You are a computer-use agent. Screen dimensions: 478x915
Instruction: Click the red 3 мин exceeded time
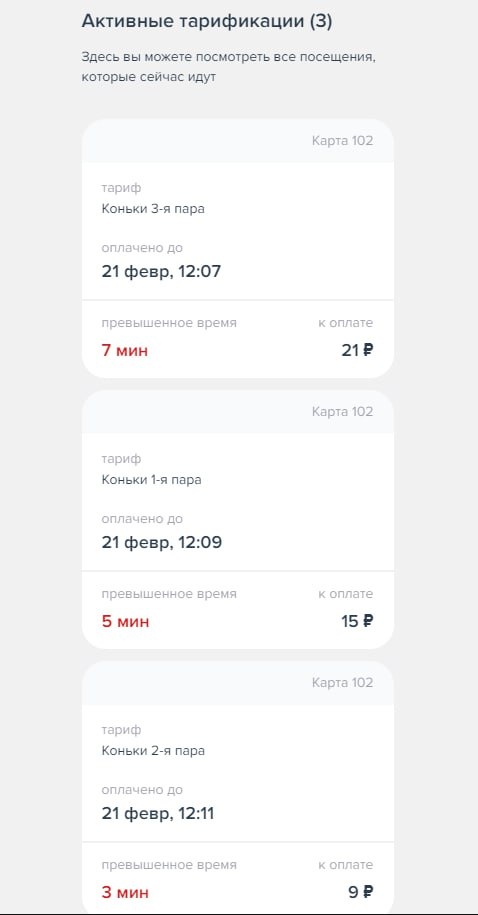pyautogui.click(x=125, y=892)
